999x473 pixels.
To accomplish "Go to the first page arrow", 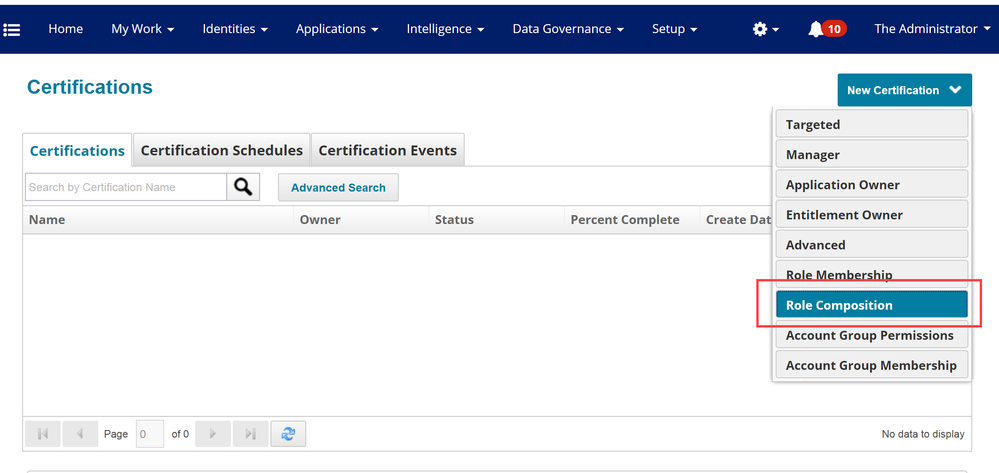I will coord(43,434).
